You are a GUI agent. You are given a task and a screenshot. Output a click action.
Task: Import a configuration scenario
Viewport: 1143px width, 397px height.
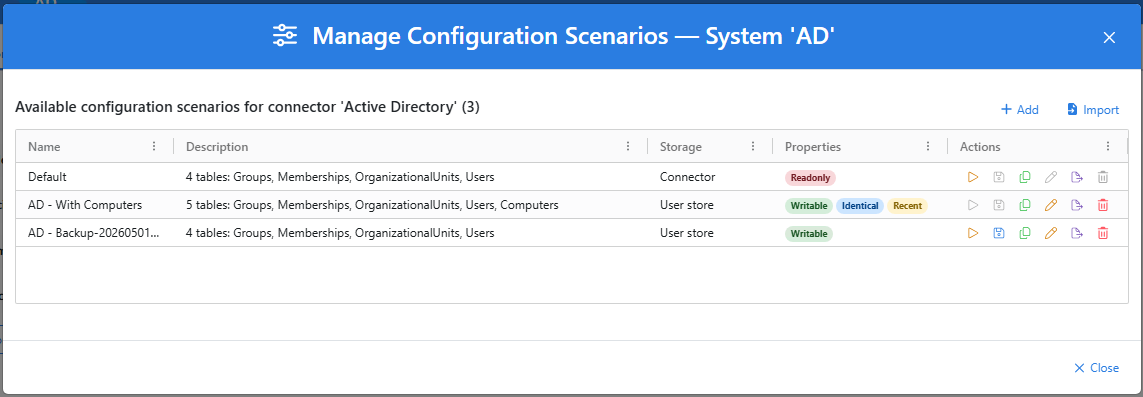click(1093, 109)
